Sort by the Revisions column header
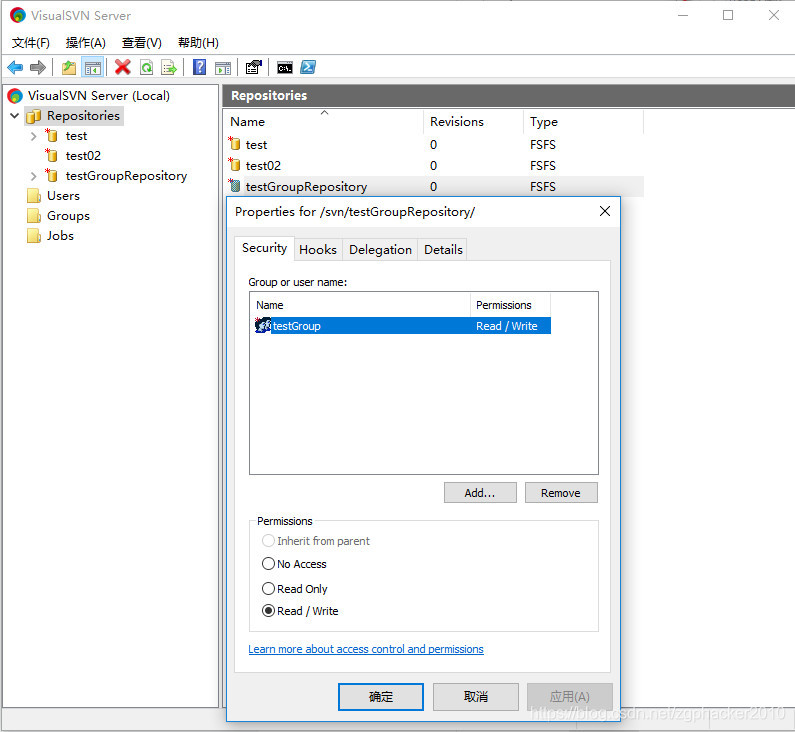 click(x=473, y=122)
